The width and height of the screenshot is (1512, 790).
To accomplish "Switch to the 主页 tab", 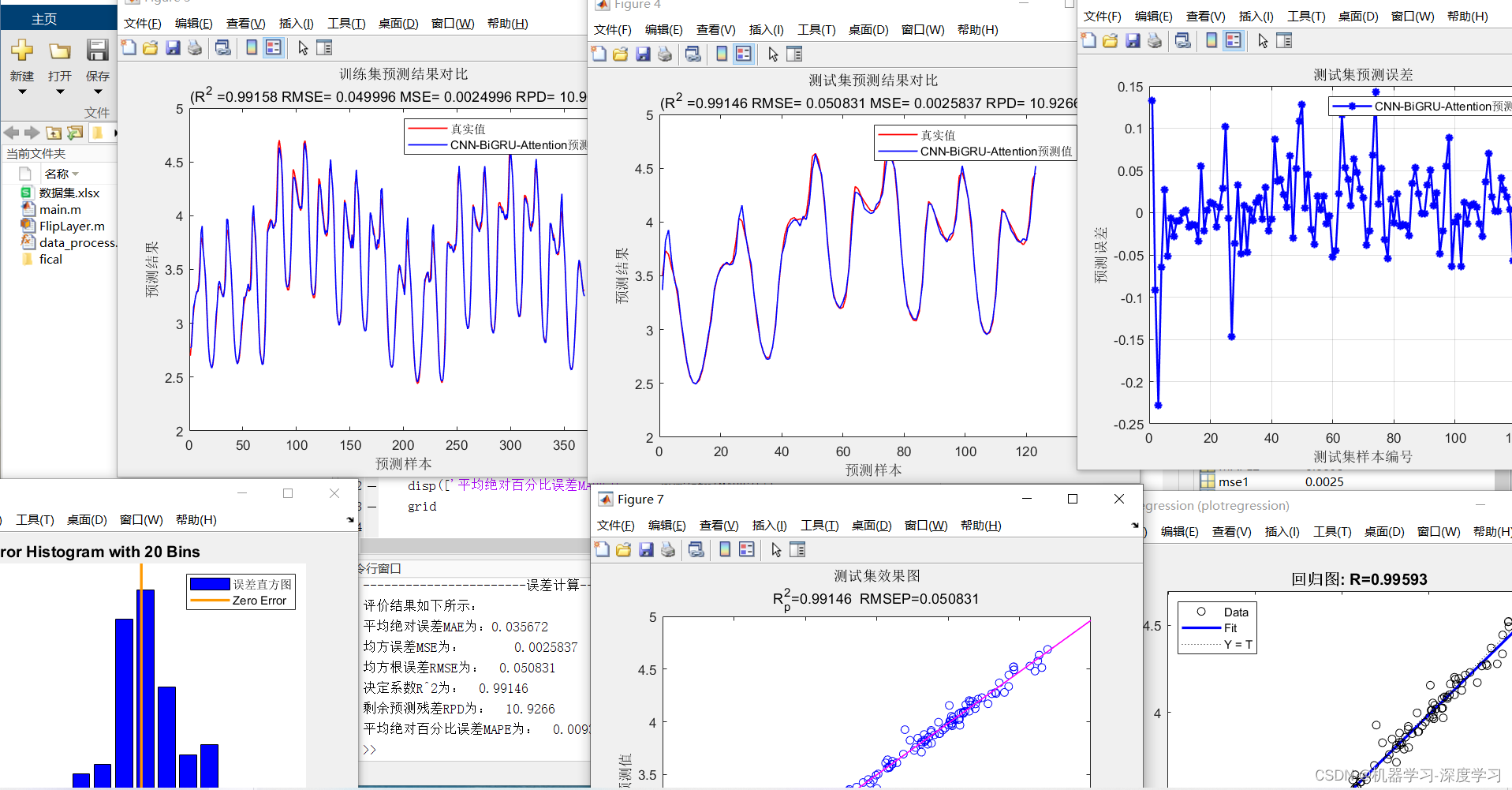I will click(x=44, y=19).
